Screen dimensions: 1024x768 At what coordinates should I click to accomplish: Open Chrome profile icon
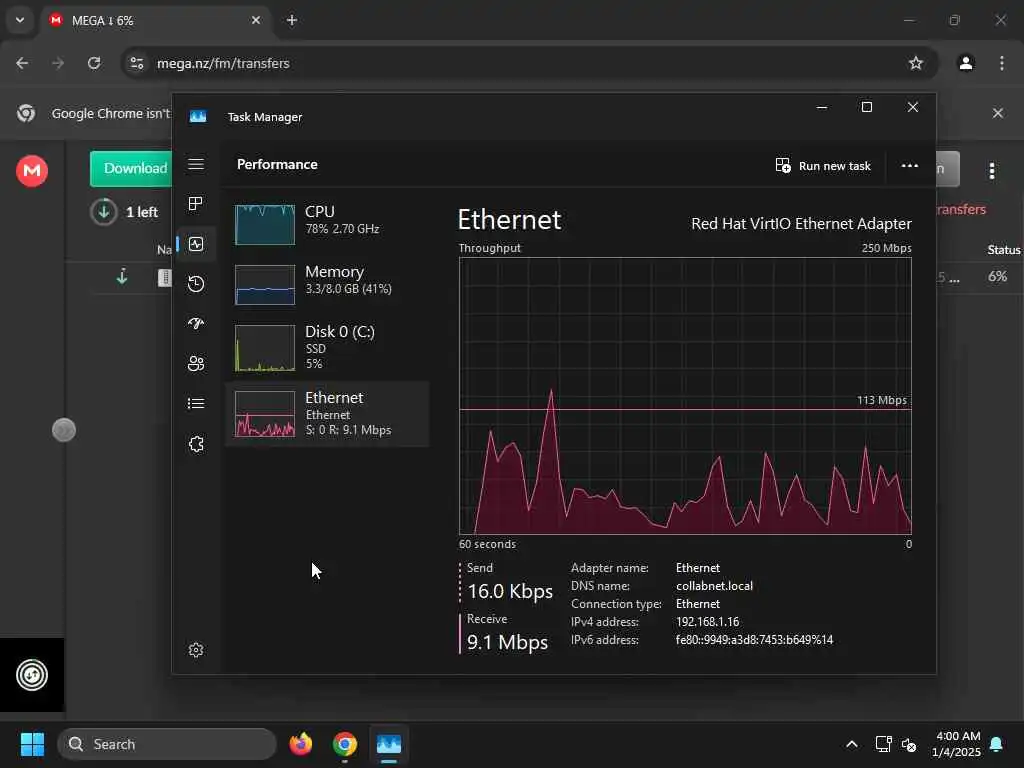tap(966, 63)
